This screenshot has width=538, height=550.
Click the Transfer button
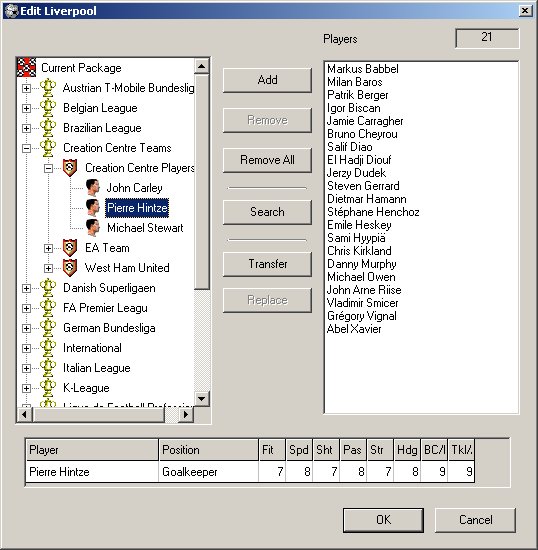(x=267, y=264)
